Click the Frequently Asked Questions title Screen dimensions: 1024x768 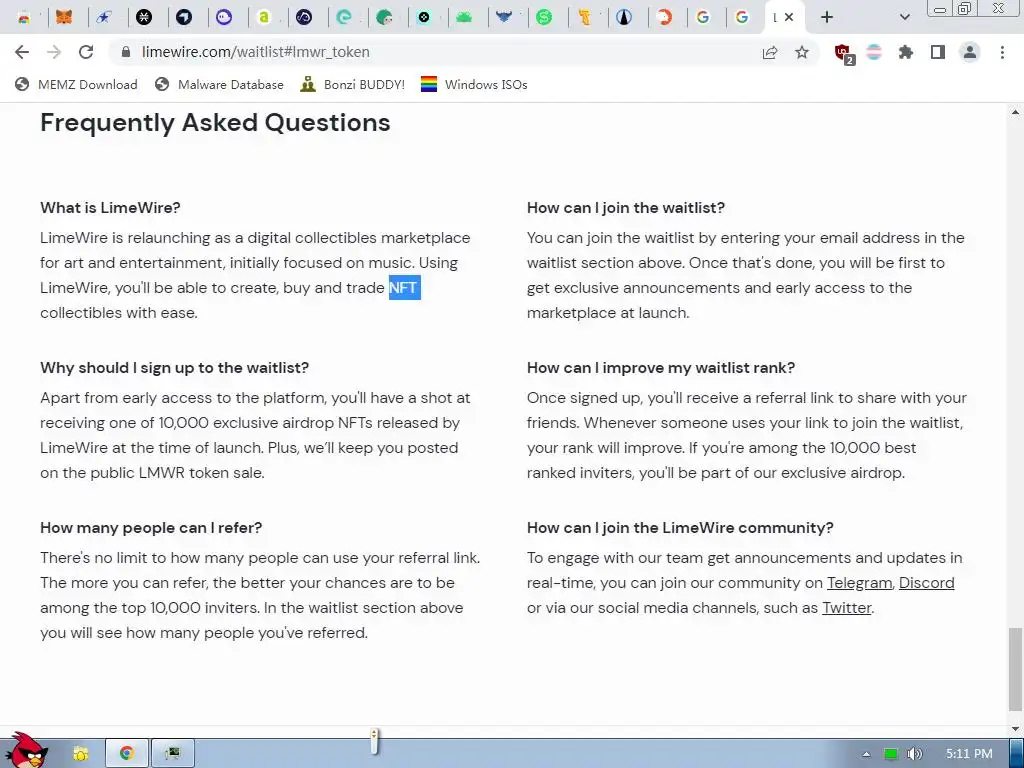point(216,123)
